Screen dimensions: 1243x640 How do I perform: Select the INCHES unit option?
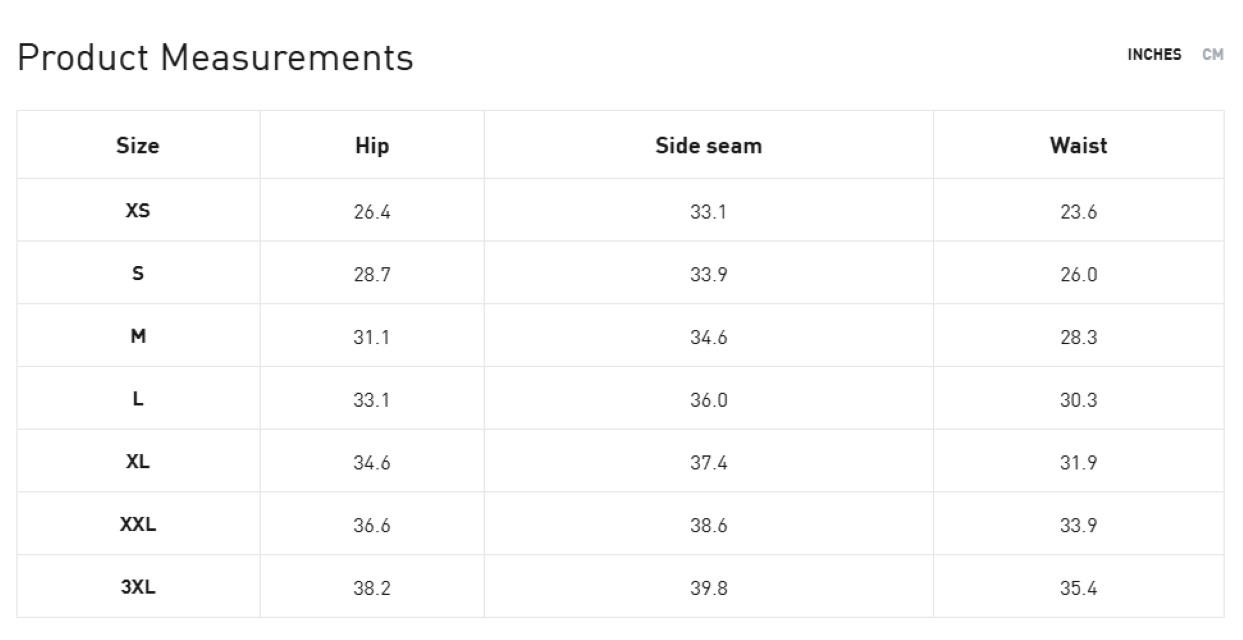tap(1154, 55)
